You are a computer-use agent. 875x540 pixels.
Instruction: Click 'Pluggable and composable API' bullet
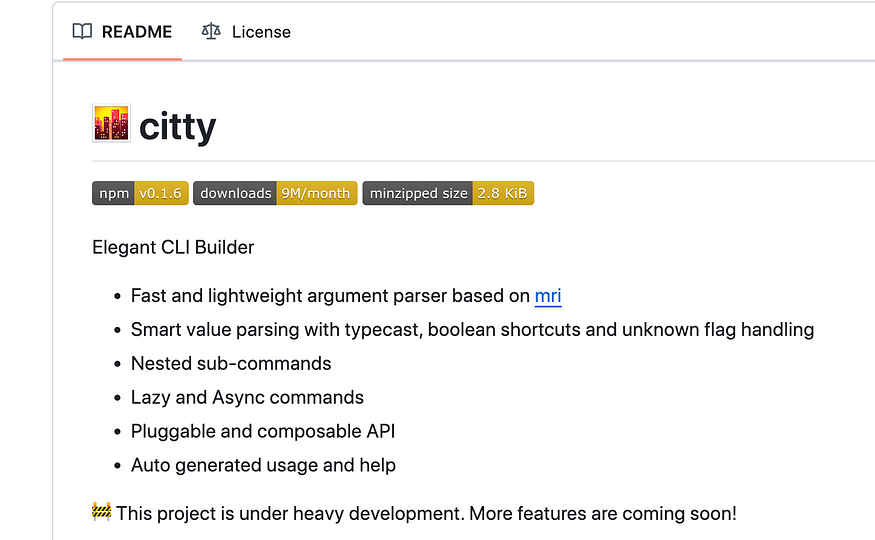[263, 431]
